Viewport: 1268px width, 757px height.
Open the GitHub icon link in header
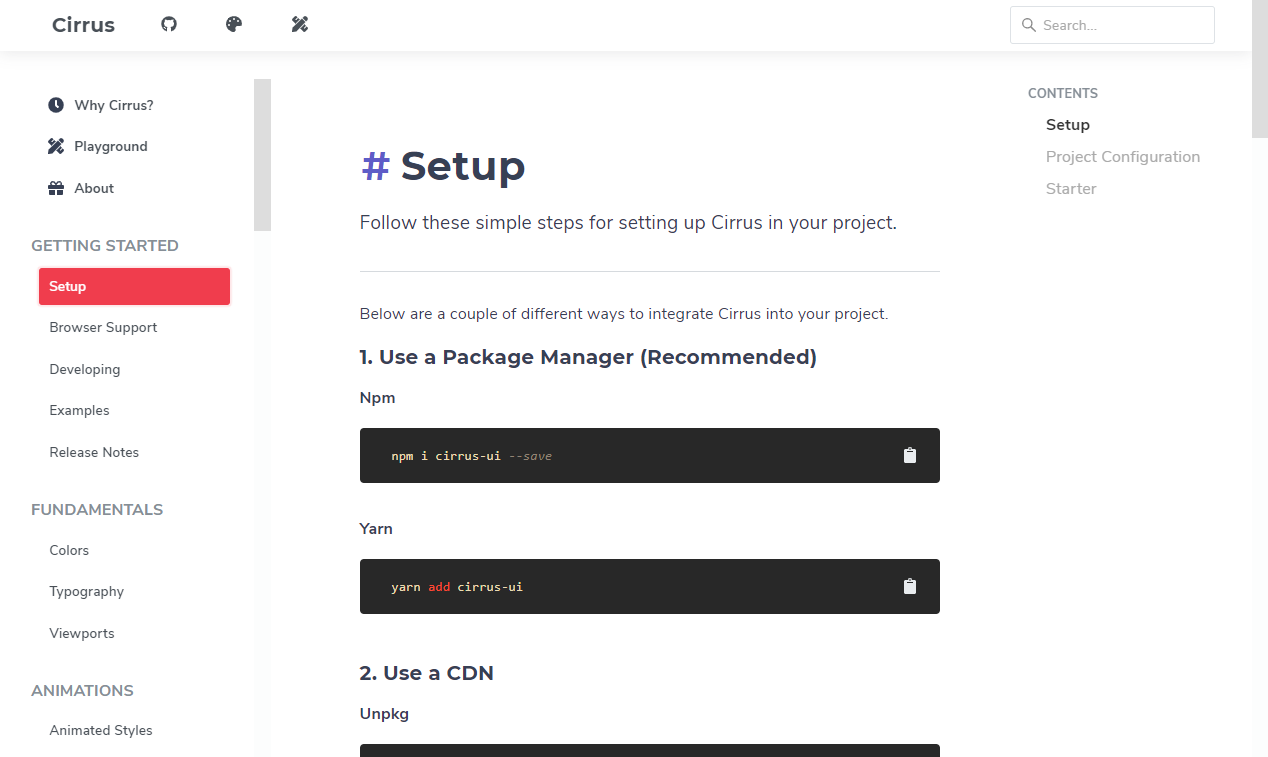tap(169, 24)
